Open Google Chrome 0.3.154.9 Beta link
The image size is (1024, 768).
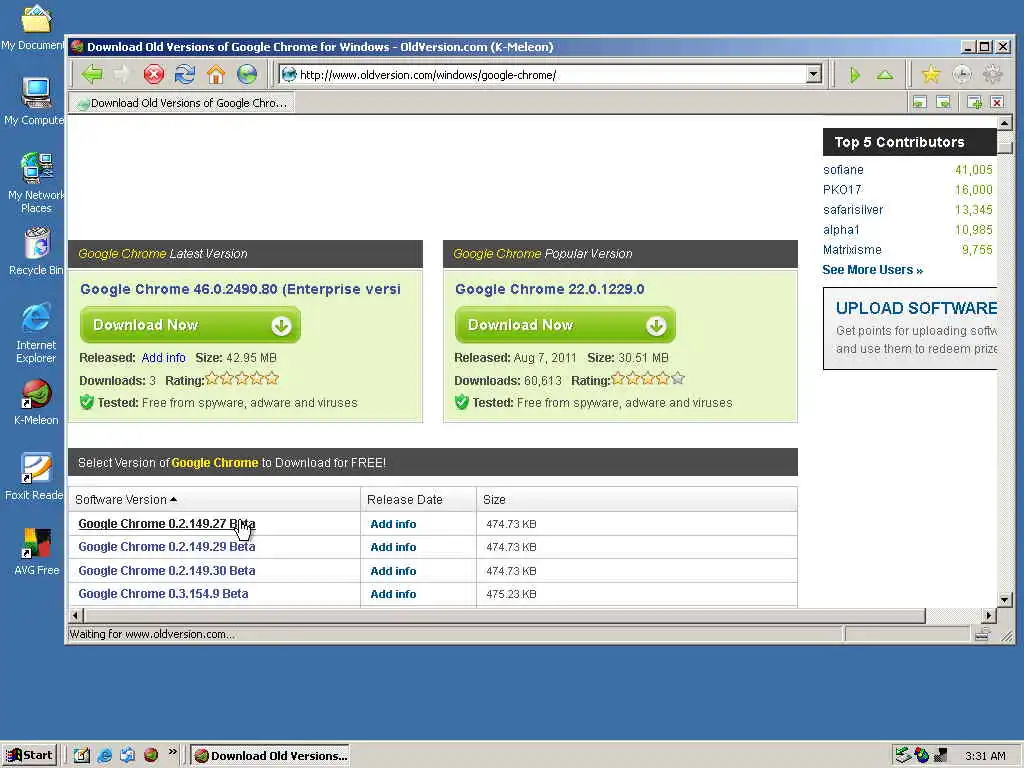coord(163,594)
